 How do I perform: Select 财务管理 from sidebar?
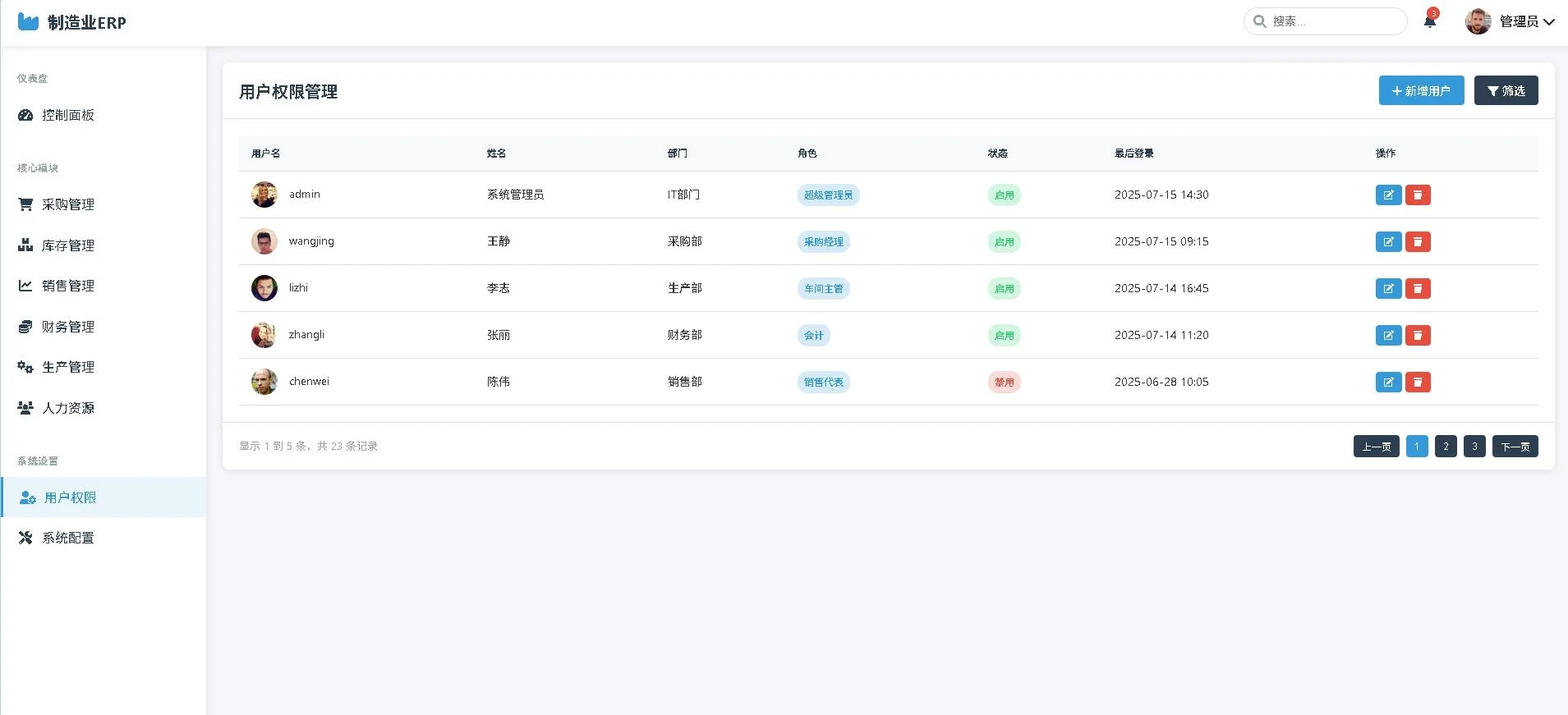coord(68,327)
